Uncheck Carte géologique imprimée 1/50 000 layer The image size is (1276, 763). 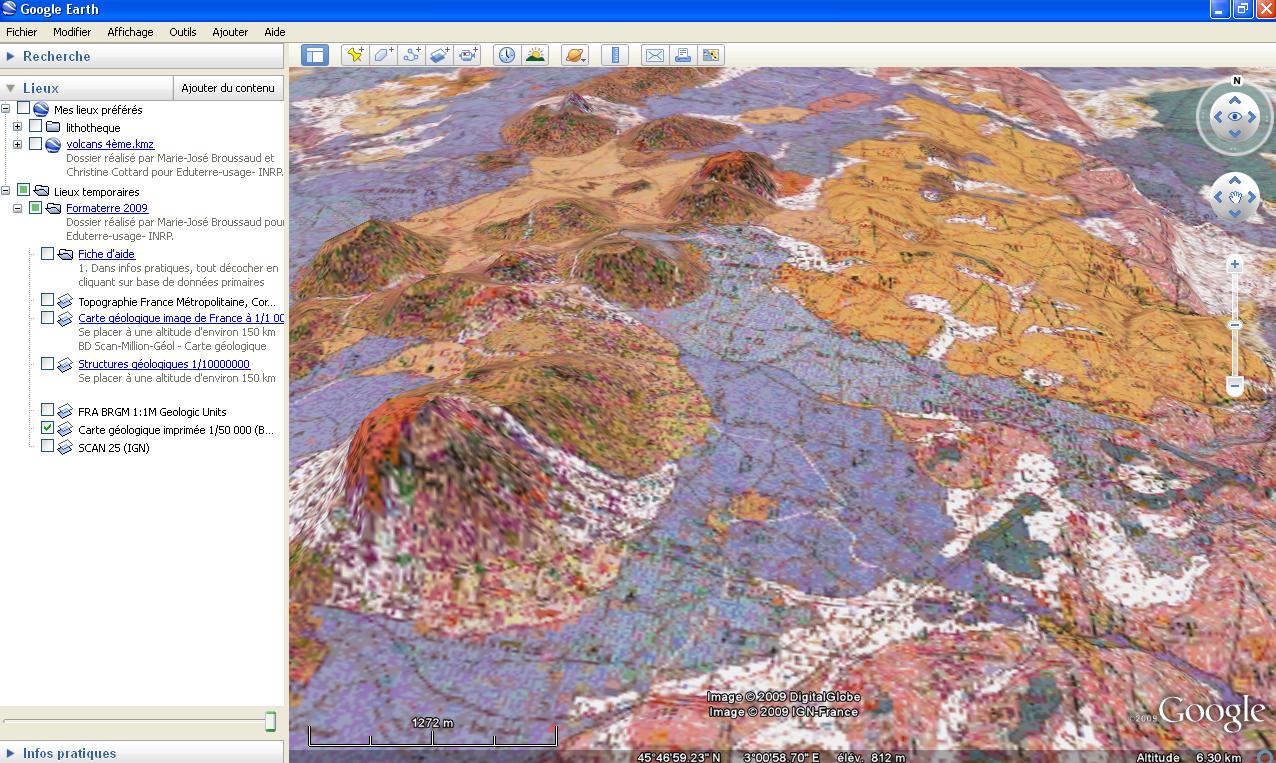tap(47, 428)
